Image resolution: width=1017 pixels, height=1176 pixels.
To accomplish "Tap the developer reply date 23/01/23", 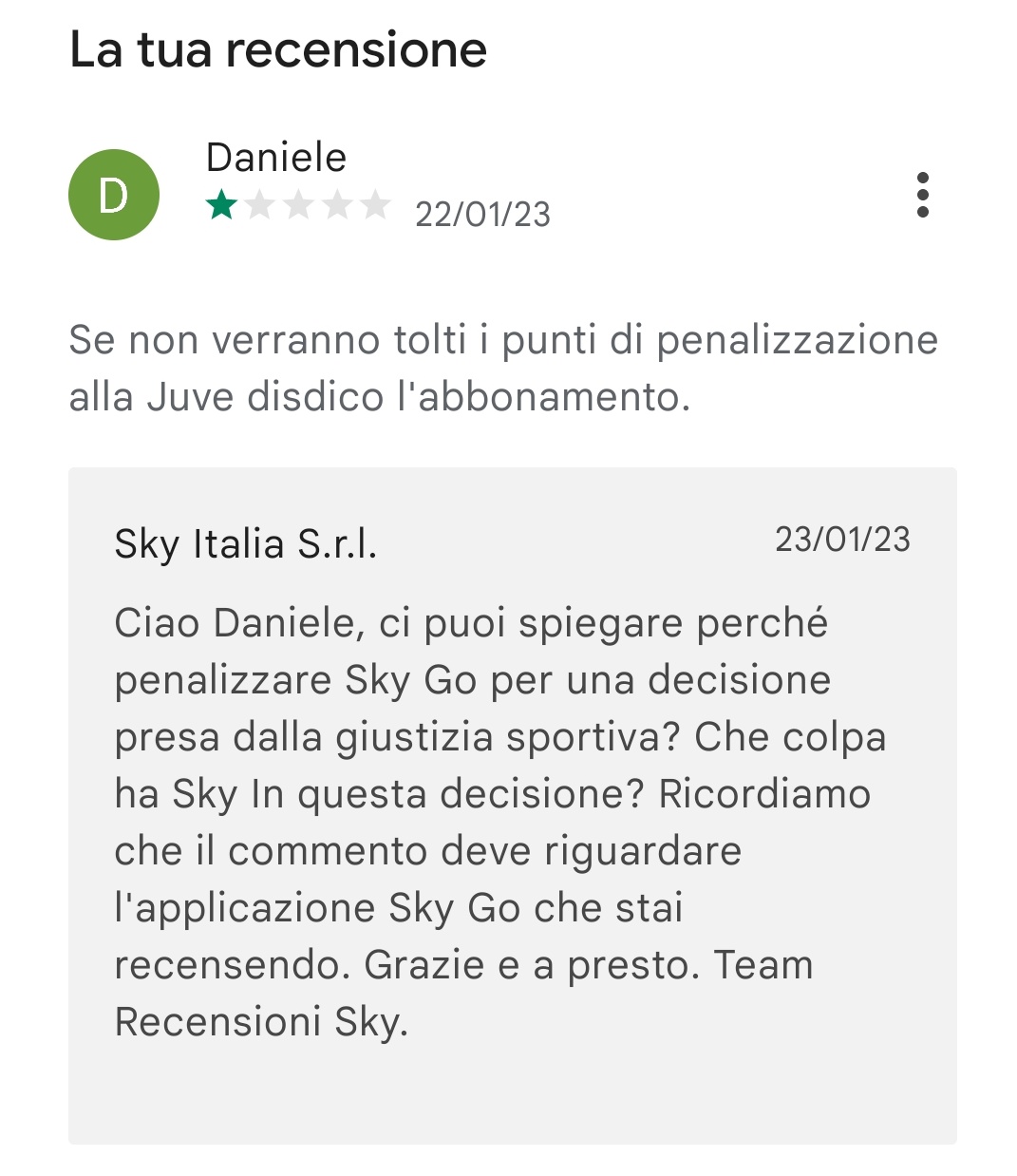I will click(842, 540).
